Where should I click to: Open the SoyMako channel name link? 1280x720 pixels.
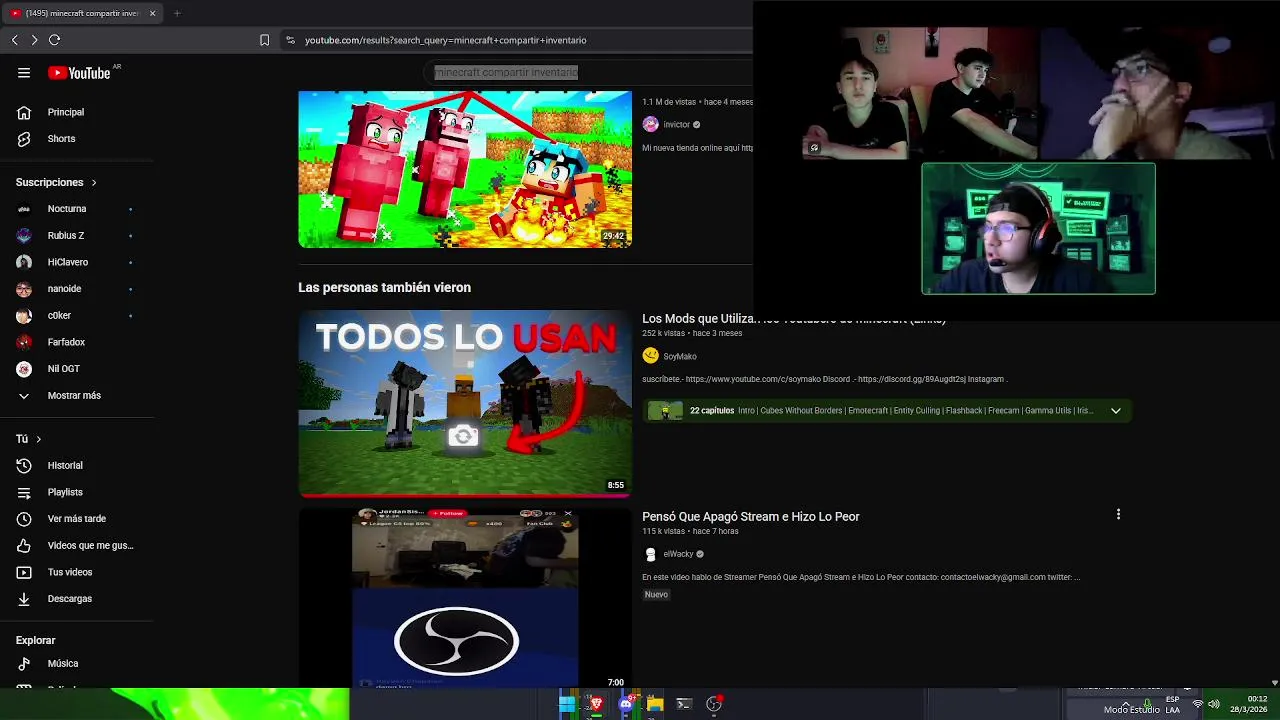click(x=680, y=356)
